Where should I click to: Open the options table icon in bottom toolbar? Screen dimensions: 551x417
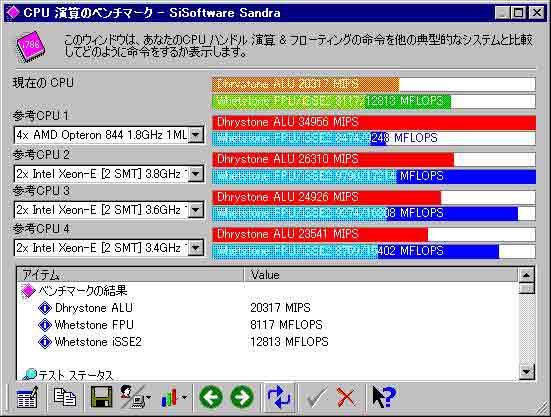[27, 397]
